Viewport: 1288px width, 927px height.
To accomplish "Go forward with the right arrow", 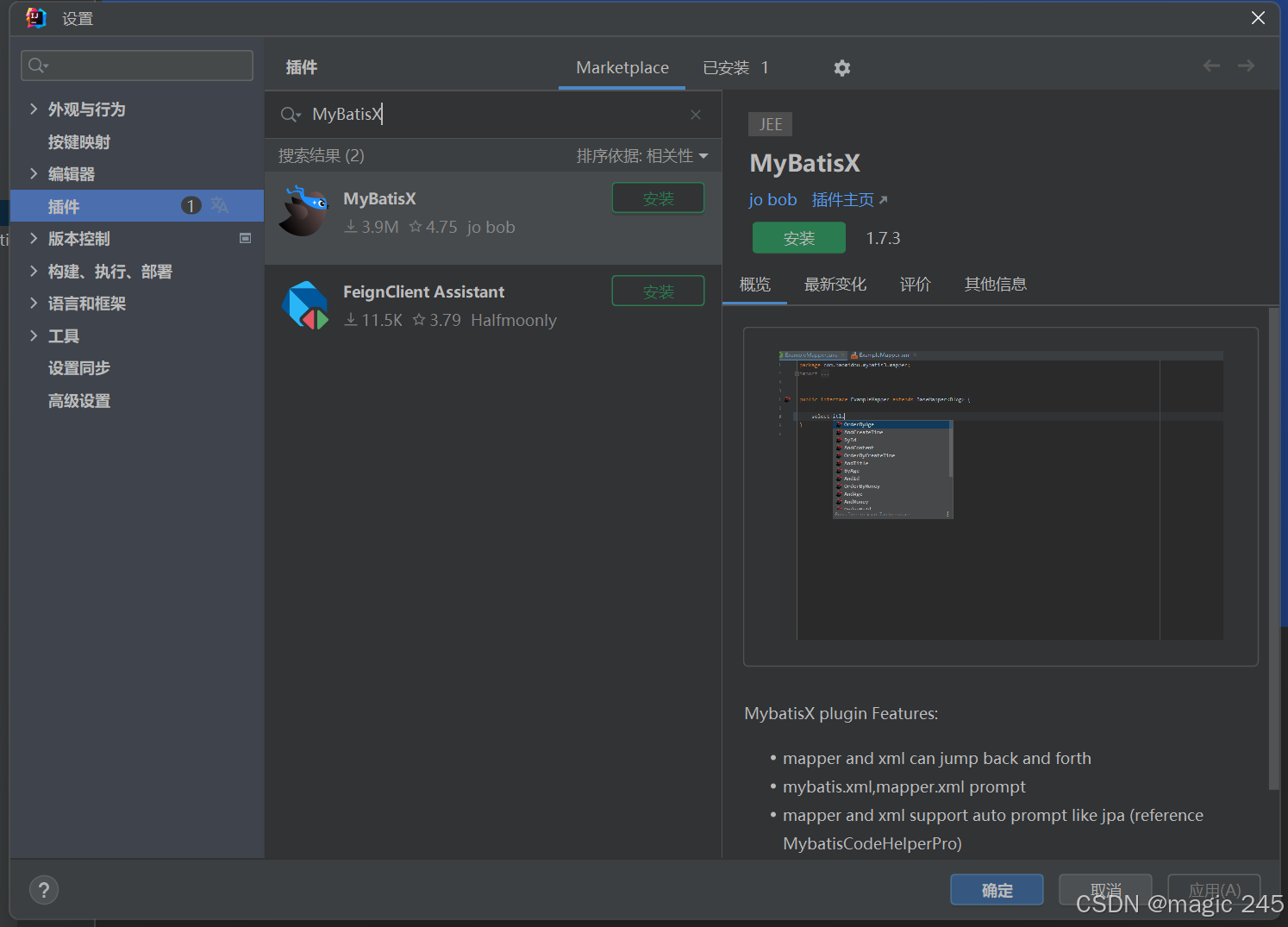I will [x=1246, y=66].
